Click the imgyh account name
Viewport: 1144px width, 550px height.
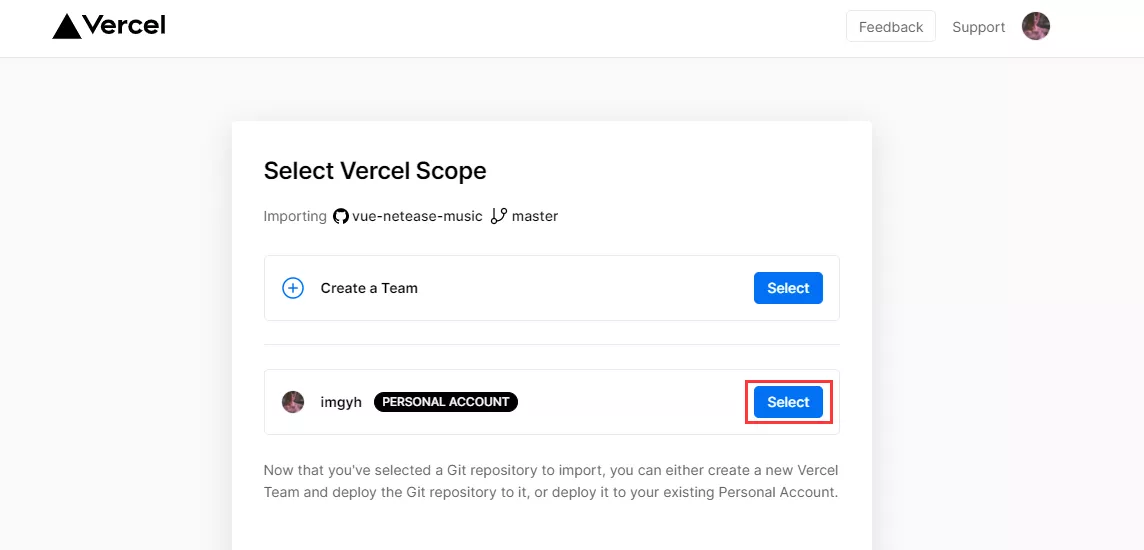(x=341, y=402)
